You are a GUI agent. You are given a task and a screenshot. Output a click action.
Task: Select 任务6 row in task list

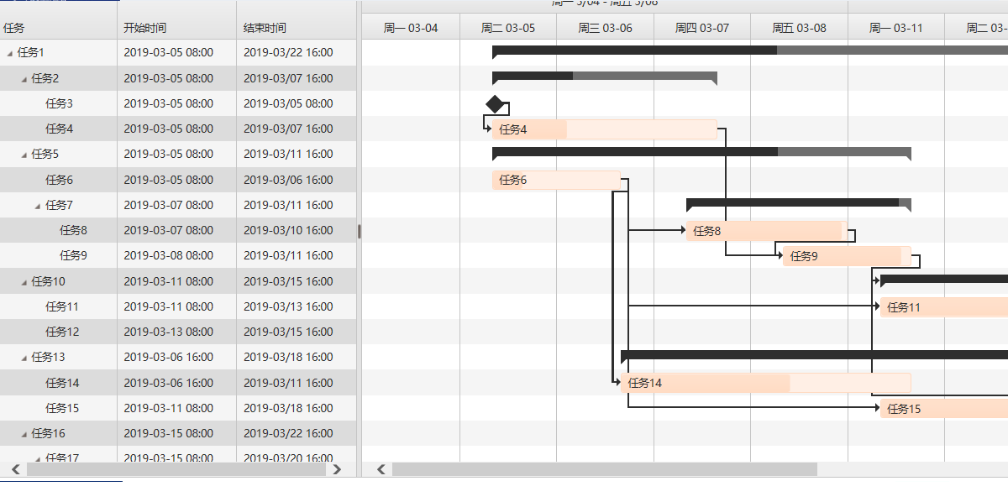[x=178, y=180]
